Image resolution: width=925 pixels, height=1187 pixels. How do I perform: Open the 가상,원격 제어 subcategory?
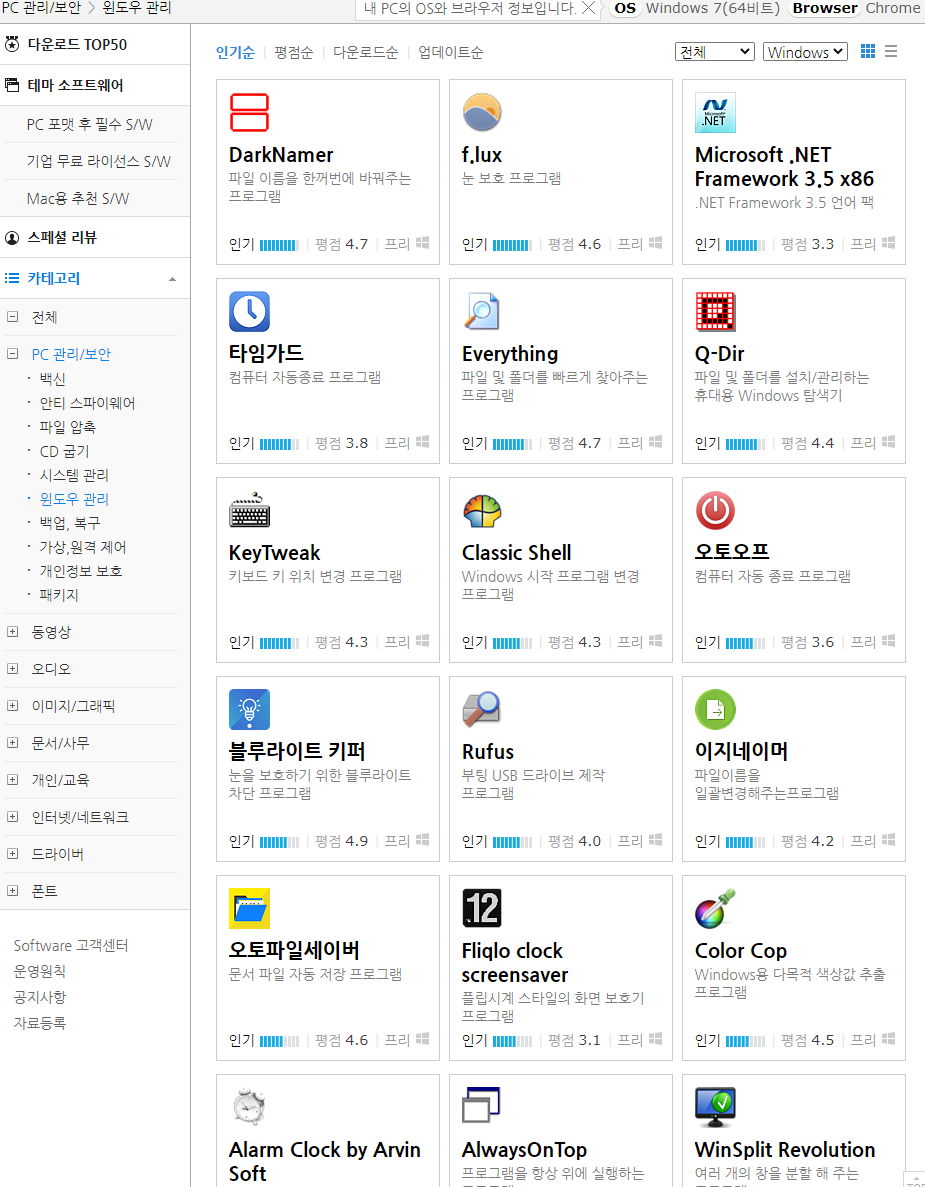83,547
